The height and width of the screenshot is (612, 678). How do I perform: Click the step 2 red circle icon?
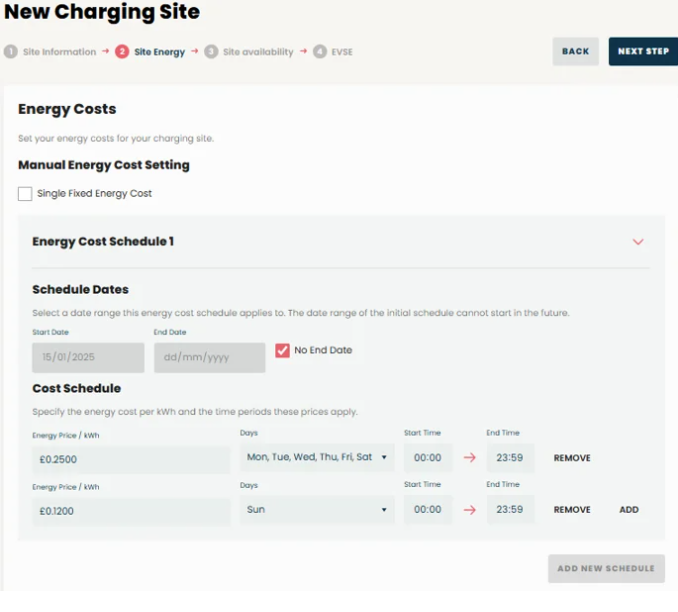coord(122,52)
